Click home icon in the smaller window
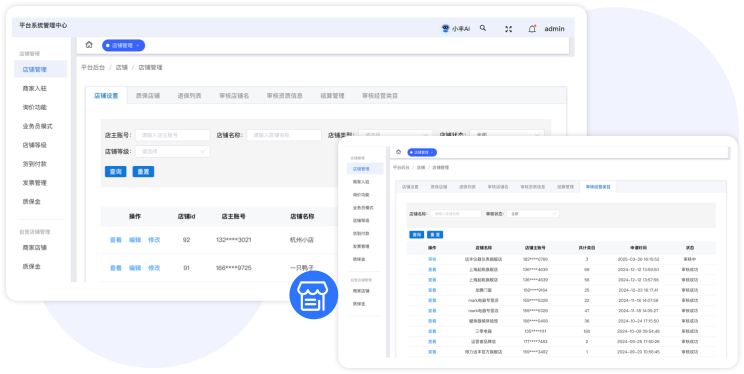This screenshot has height=374, width=744. pos(399,152)
